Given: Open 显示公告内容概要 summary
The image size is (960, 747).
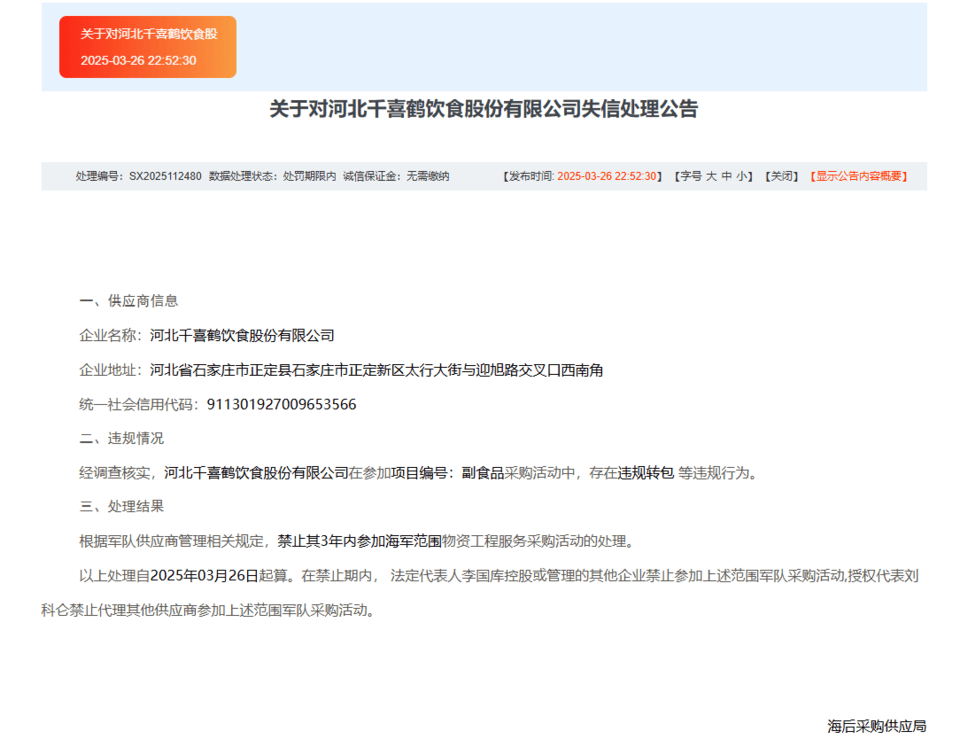Looking at the screenshot, I should tap(861, 176).
